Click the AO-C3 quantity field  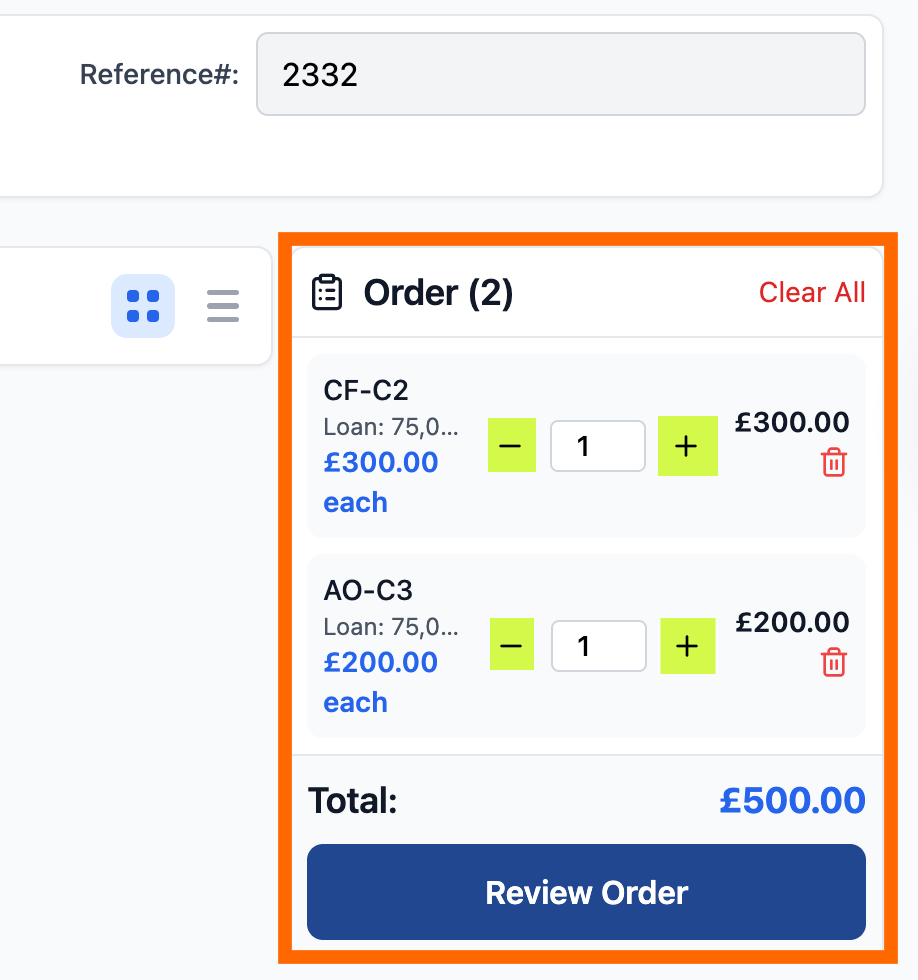598,646
